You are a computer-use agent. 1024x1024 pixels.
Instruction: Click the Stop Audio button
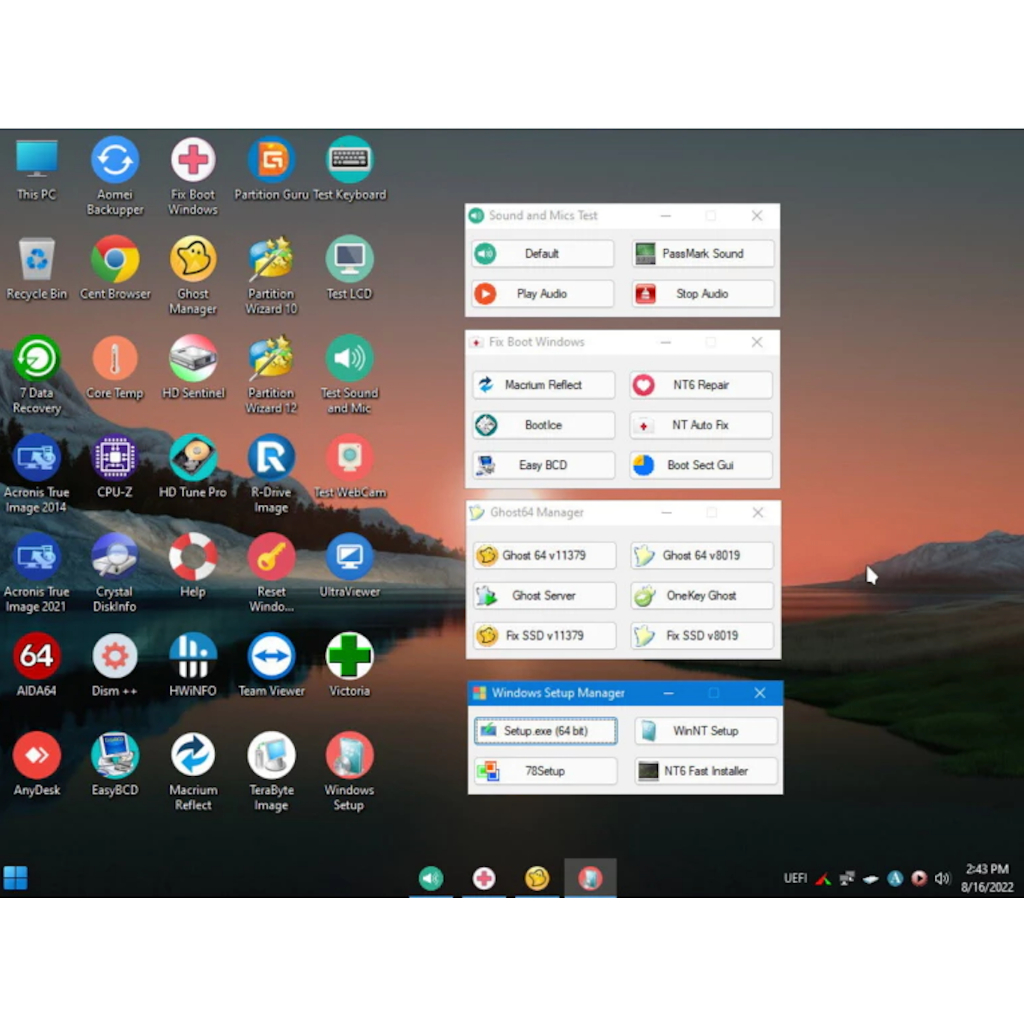coord(703,293)
